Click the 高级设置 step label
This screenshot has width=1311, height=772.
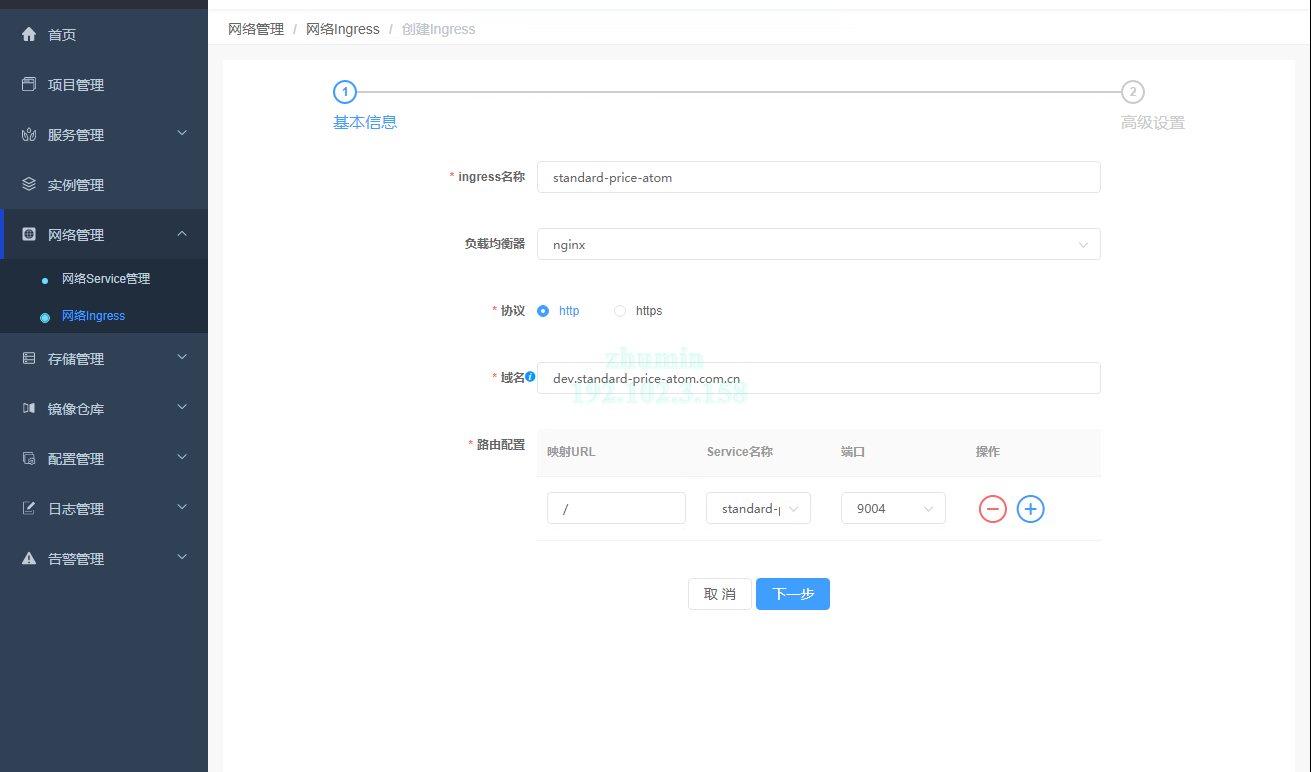1153,123
